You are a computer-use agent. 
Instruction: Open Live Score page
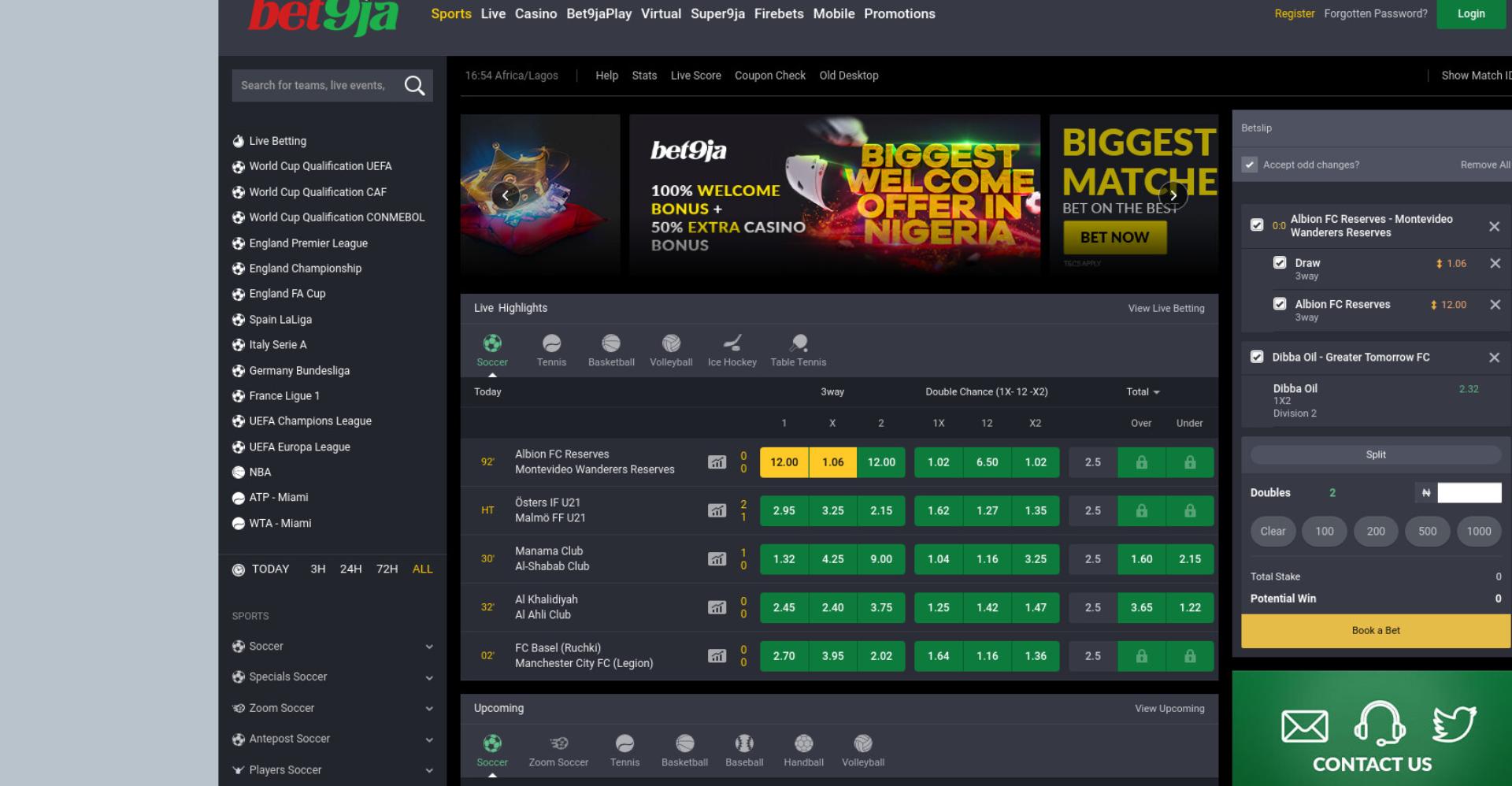click(695, 76)
